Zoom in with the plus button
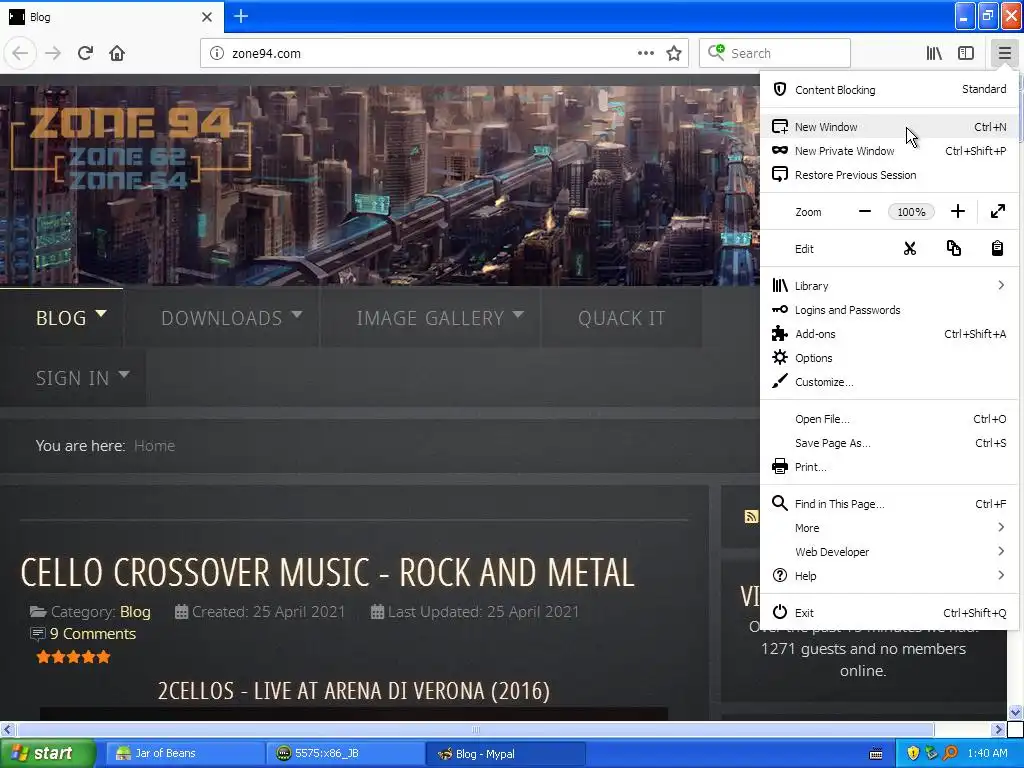The height and width of the screenshot is (768, 1024). point(957,211)
